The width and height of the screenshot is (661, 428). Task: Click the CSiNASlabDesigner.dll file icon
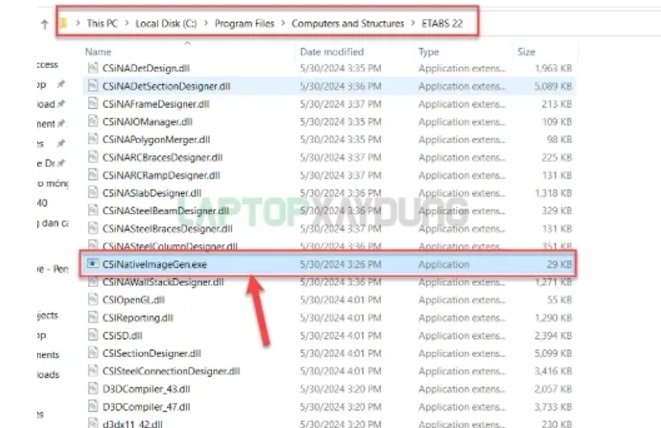(x=93, y=193)
